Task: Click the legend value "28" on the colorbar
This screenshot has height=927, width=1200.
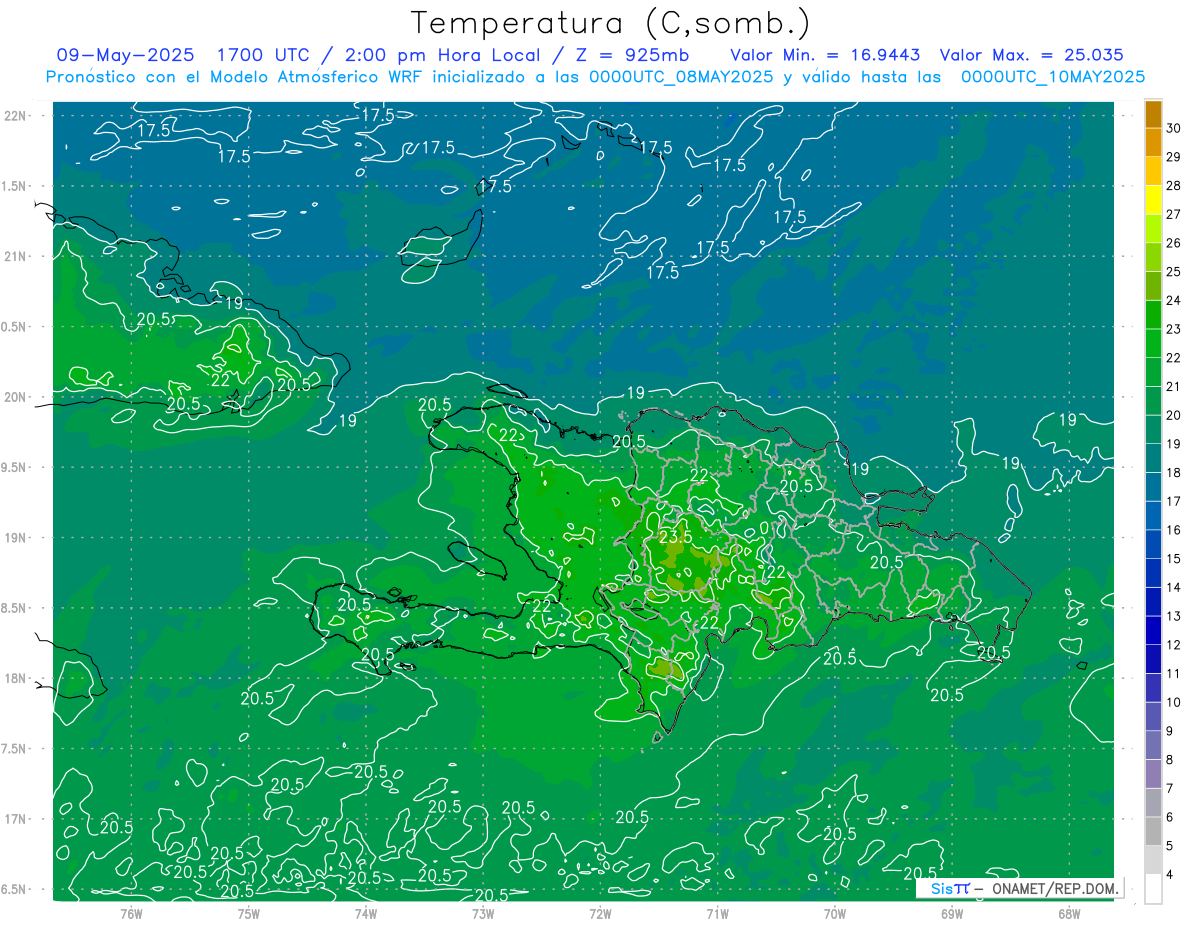Action: click(x=1174, y=185)
